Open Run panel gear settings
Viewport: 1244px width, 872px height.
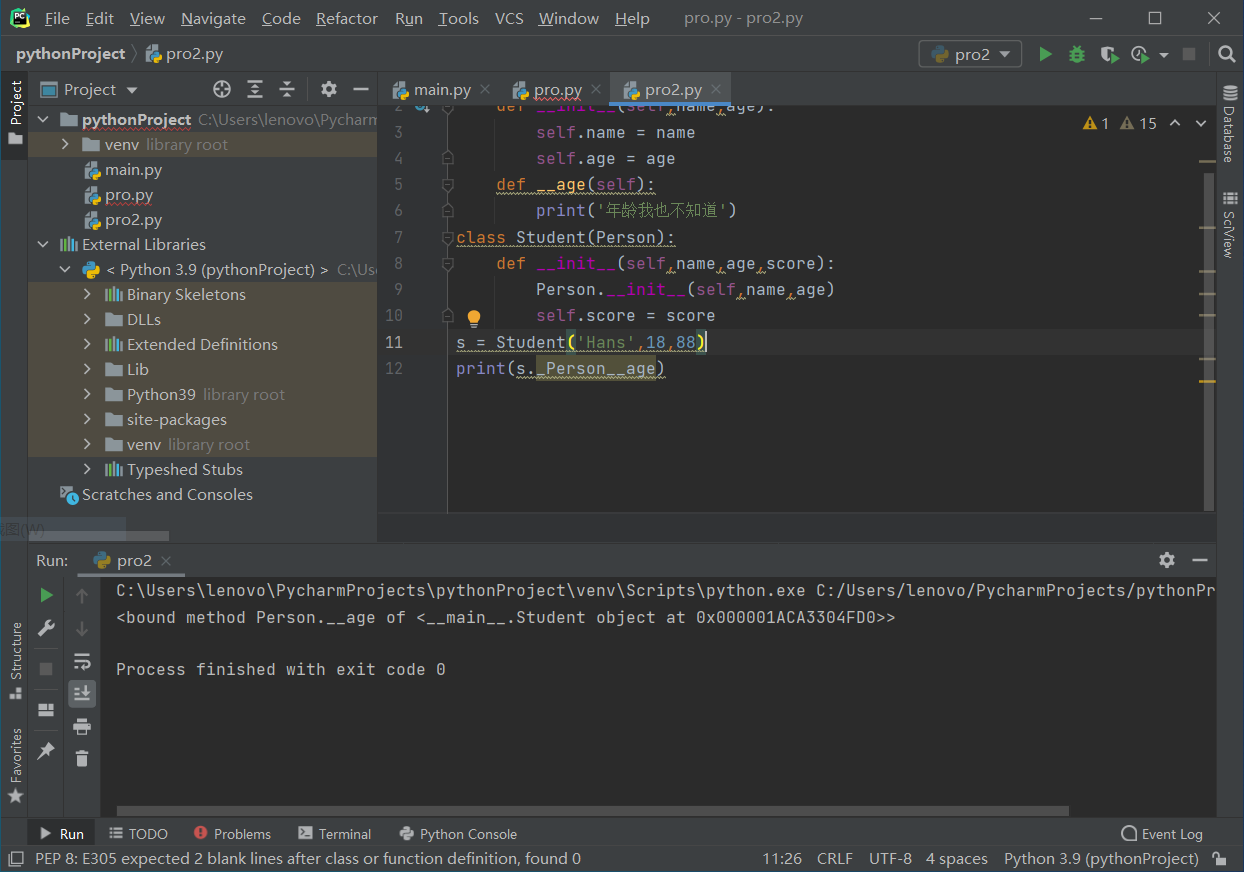click(x=1167, y=560)
